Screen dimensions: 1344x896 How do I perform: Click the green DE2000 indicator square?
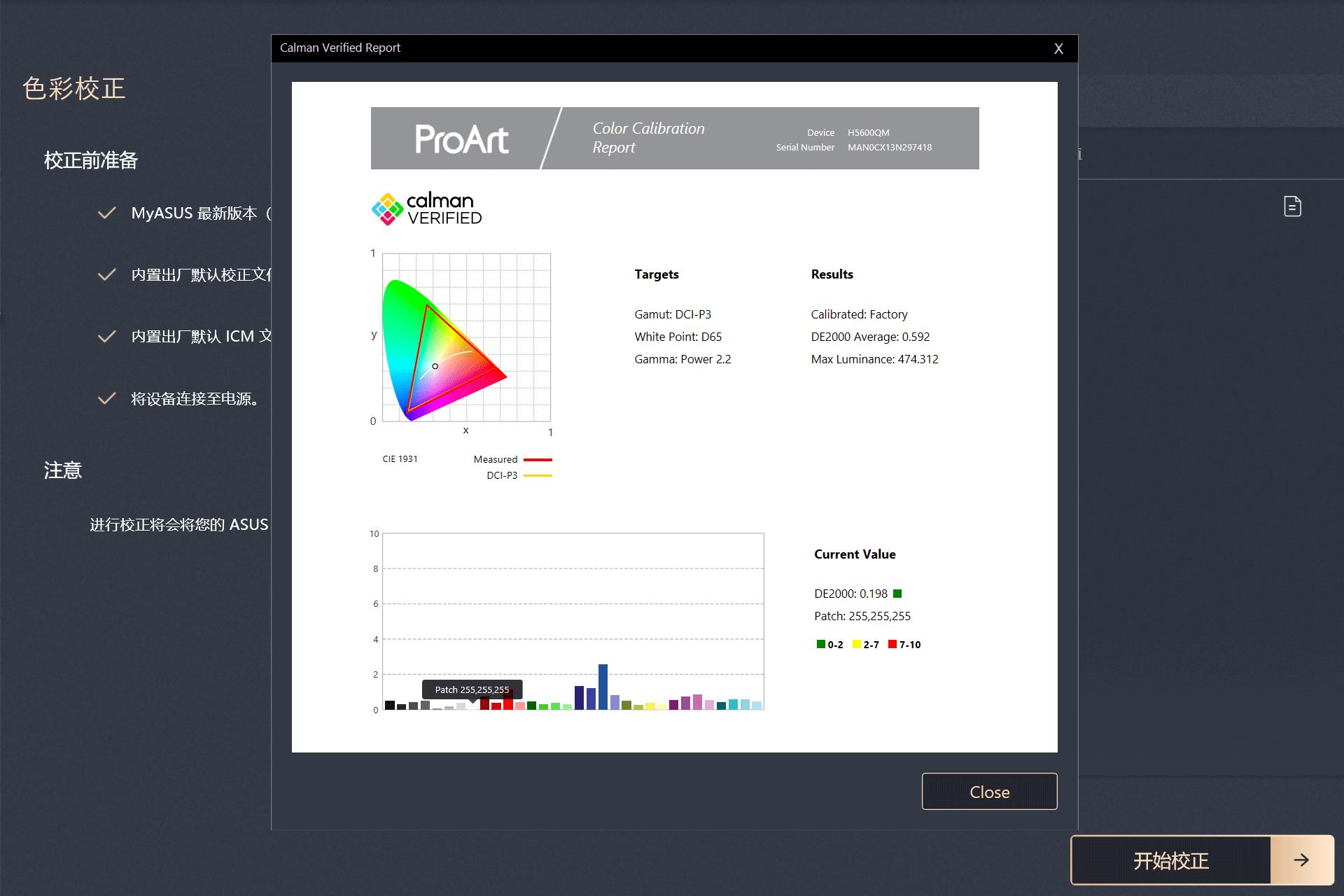click(x=897, y=594)
